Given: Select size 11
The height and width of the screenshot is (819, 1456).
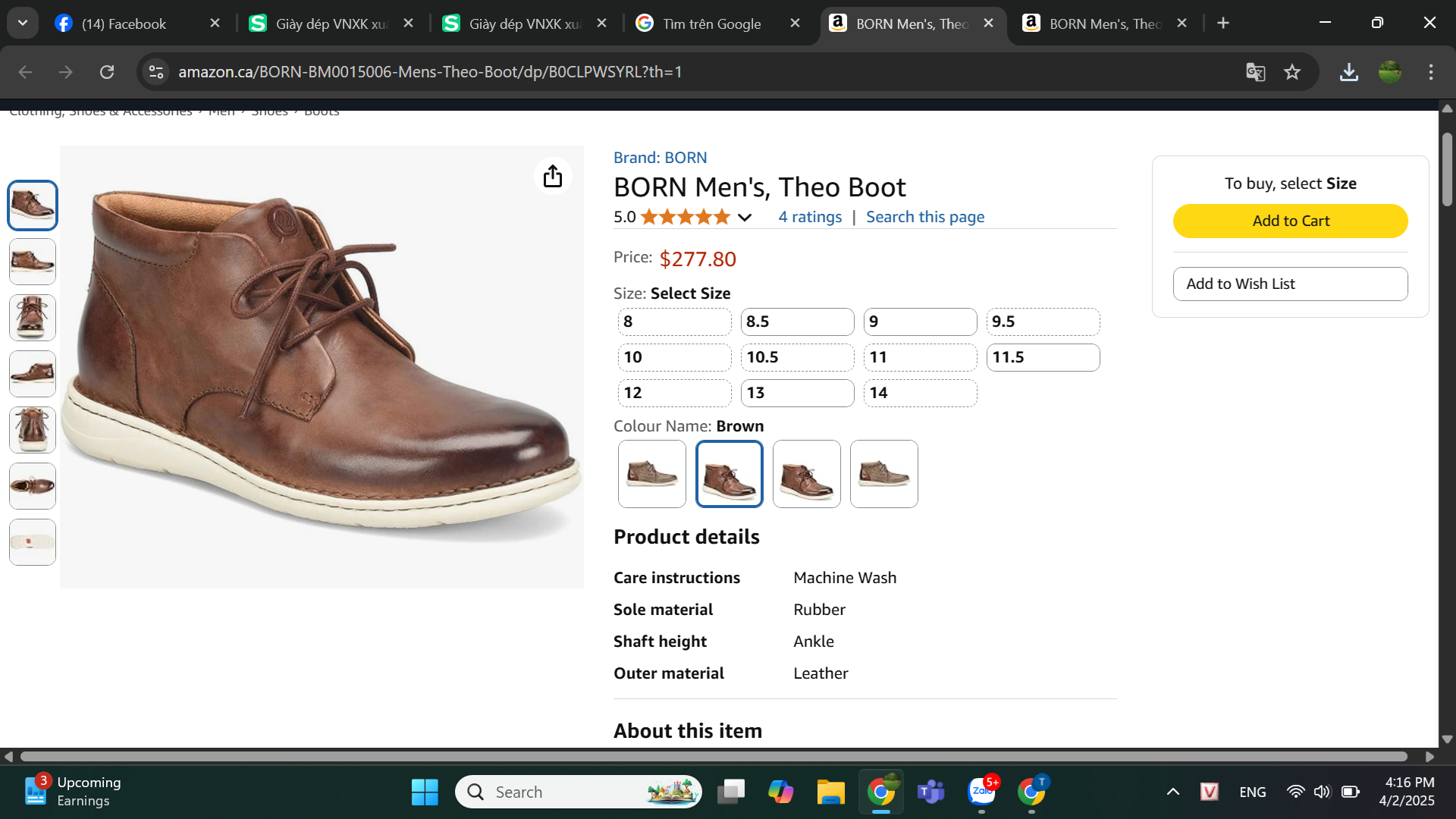Looking at the screenshot, I should pyautogui.click(x=920, y=357).
